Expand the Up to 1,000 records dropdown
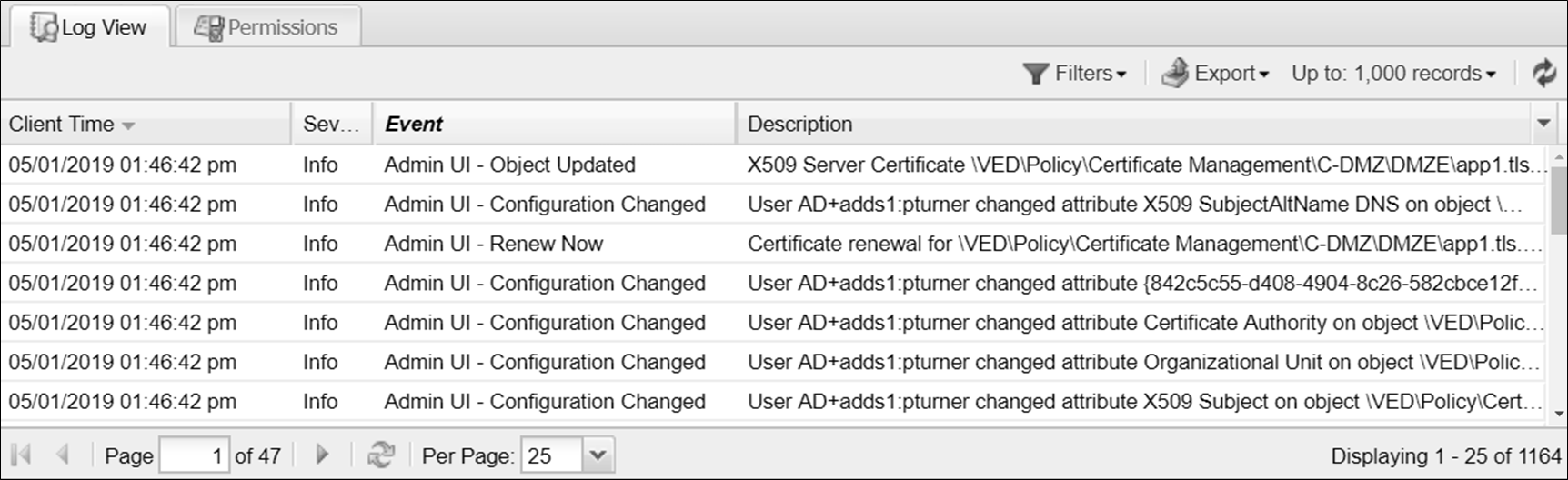 [x=1392, y=74]
